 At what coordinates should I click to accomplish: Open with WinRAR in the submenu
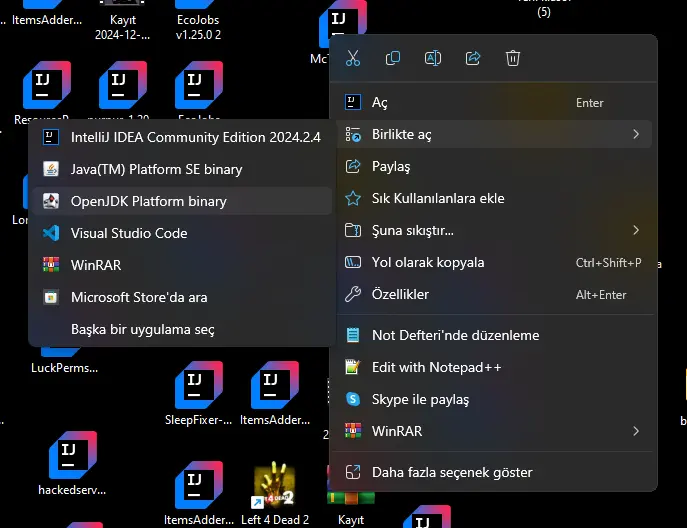tap(182, 265)
